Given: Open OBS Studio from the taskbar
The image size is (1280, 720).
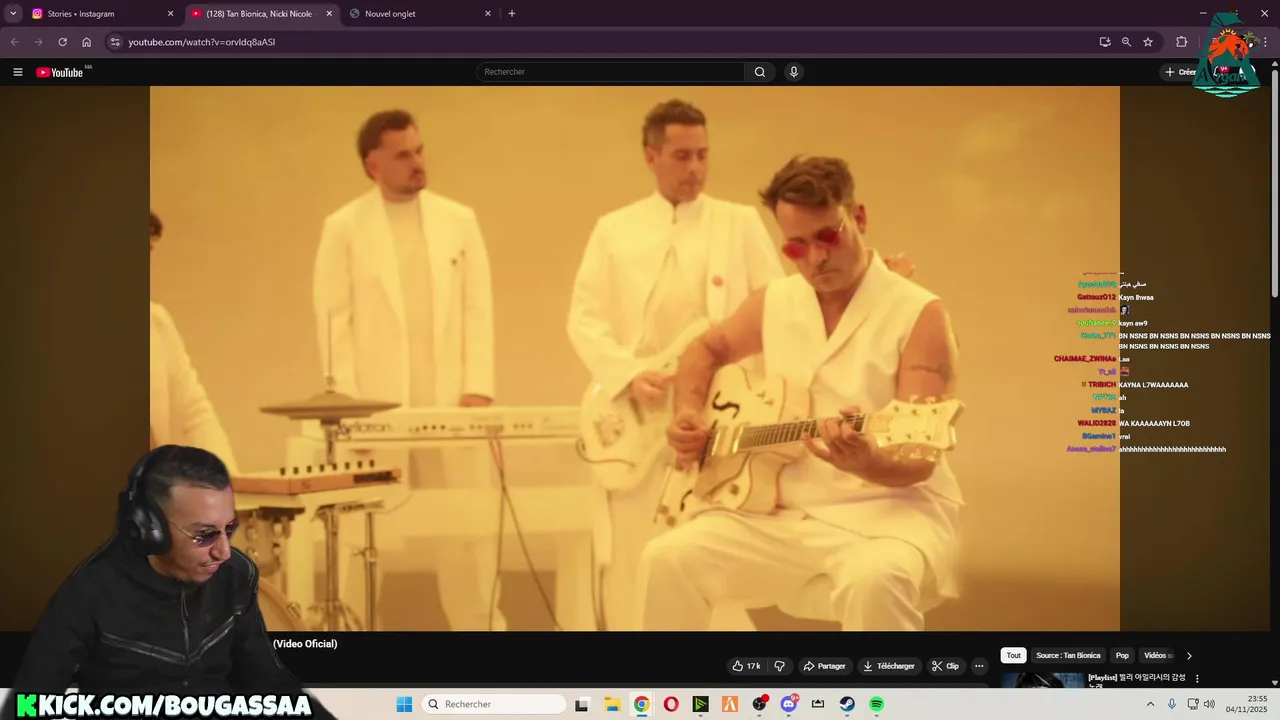Looking at the screenshot, I should click(759, 704).
